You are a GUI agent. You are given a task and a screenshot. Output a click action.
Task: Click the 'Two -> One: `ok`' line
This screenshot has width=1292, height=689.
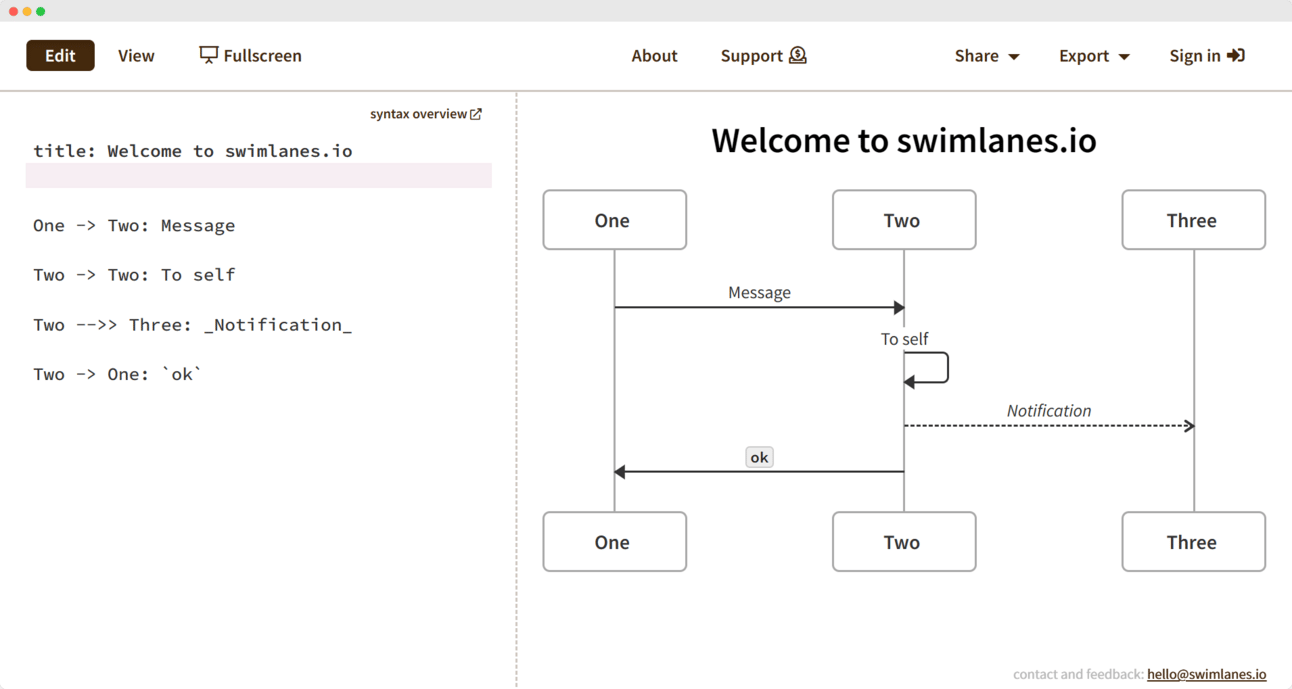pyautogui.click(x=118, y=375)
